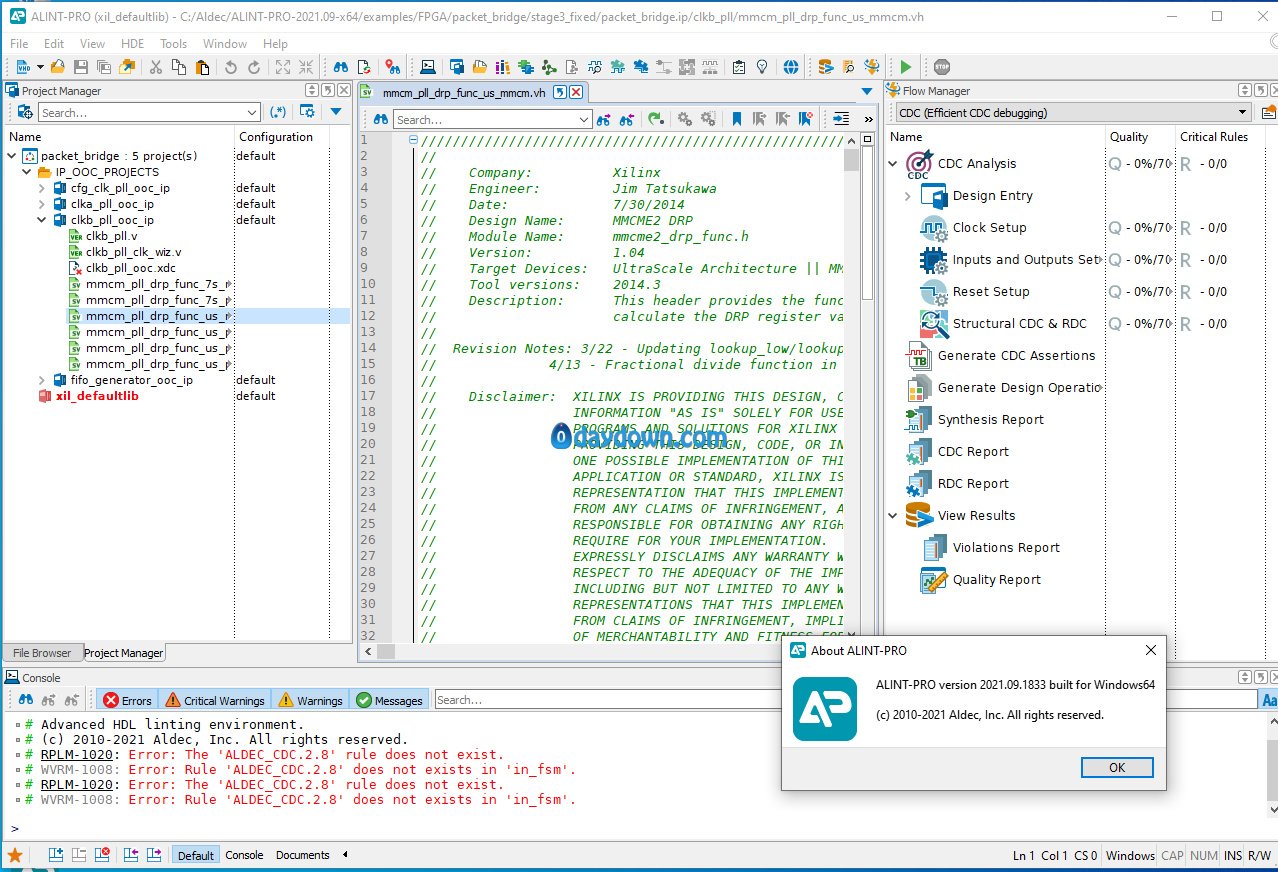Select the clkb_pll_clk_wiz.v file
Image resolution: width=1278 pixels, height=872 pixels.
[x=133, y=252]
